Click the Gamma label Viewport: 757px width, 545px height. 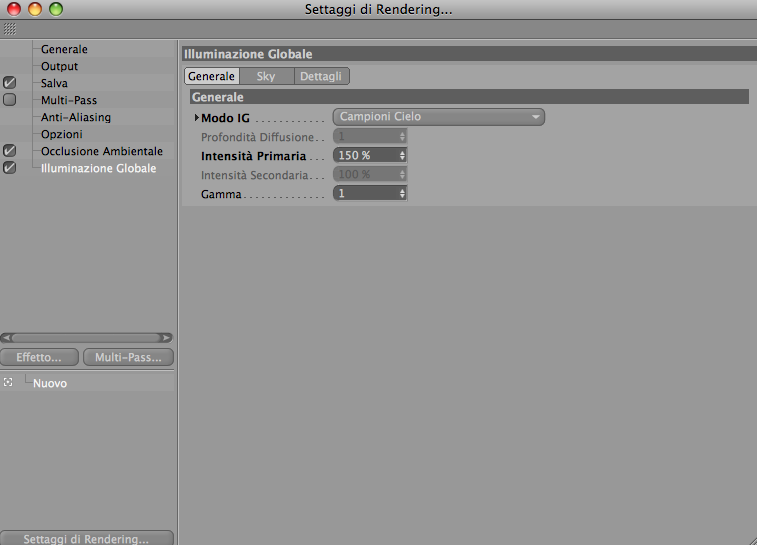pos(221,194)
